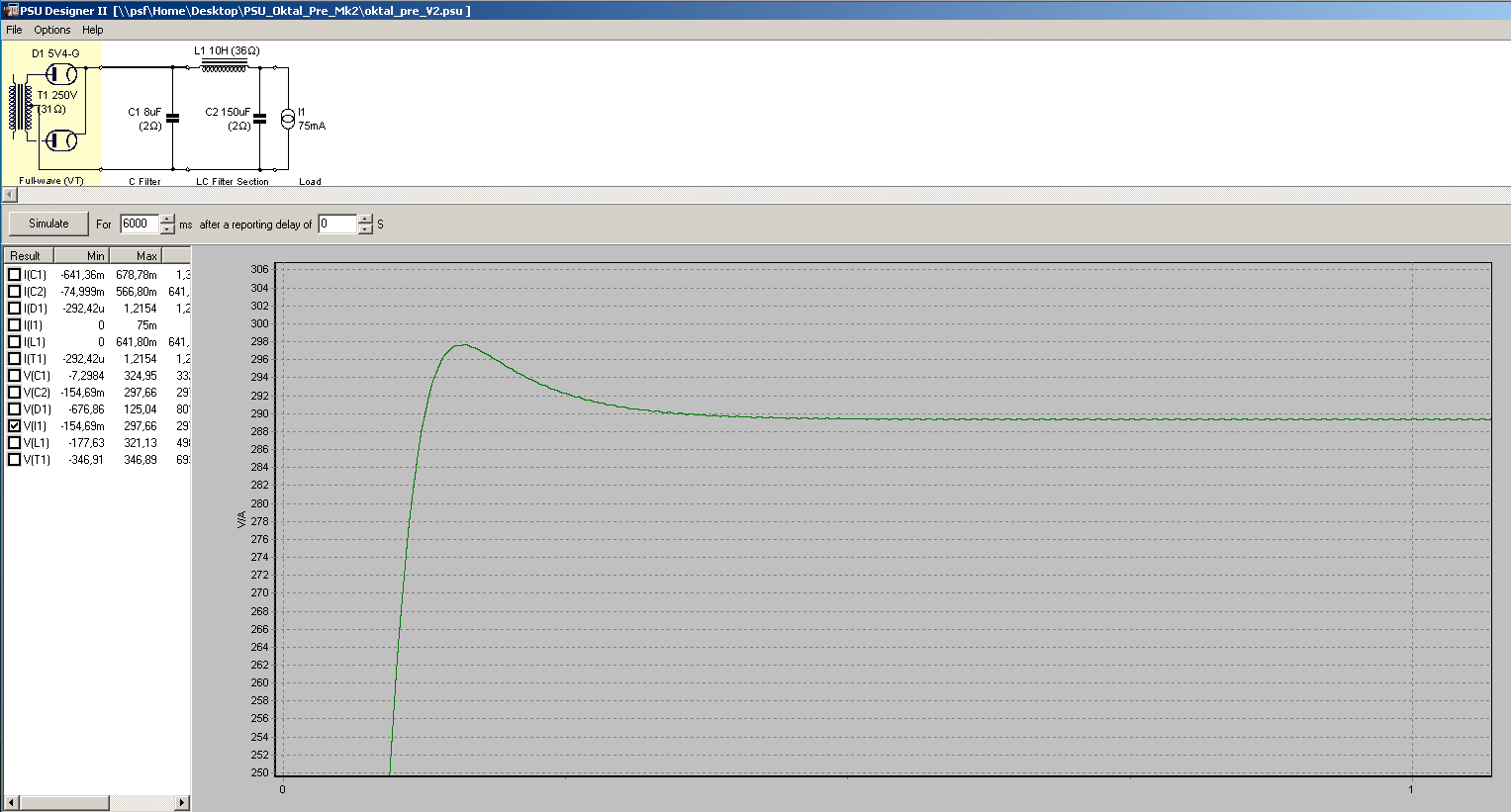The image size is (1511, 812).
Task: Click the Max column header
Action: click(x=136, y=256)
